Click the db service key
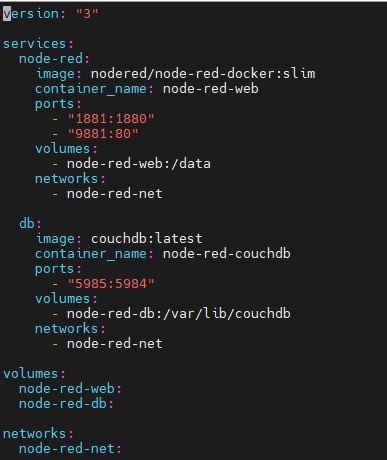Viewport: 387px width, 460px height. pyautogui.click(x=27, y=224)
